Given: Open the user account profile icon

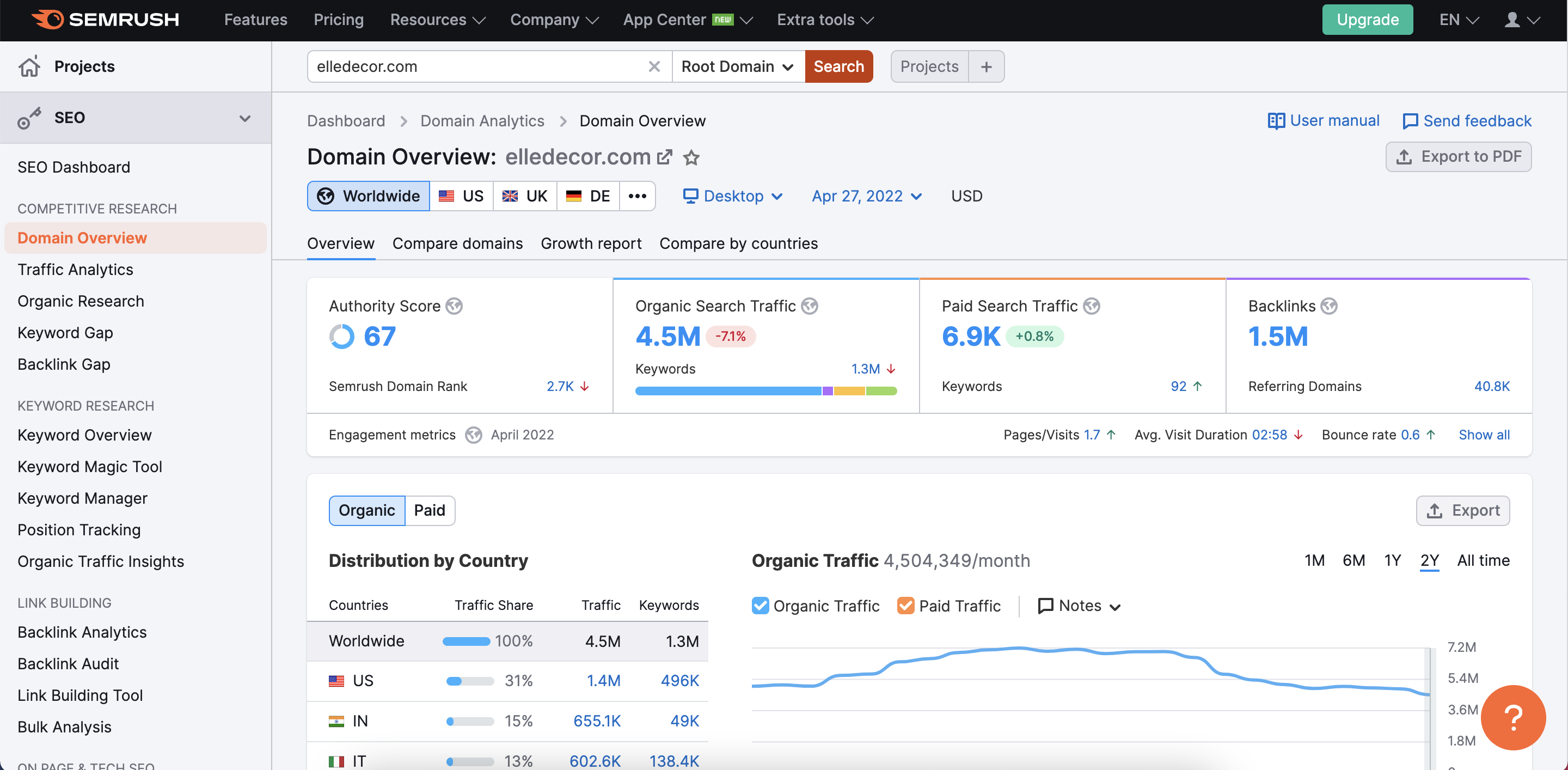Looking at the screenshot, I should click(1512, 20).
